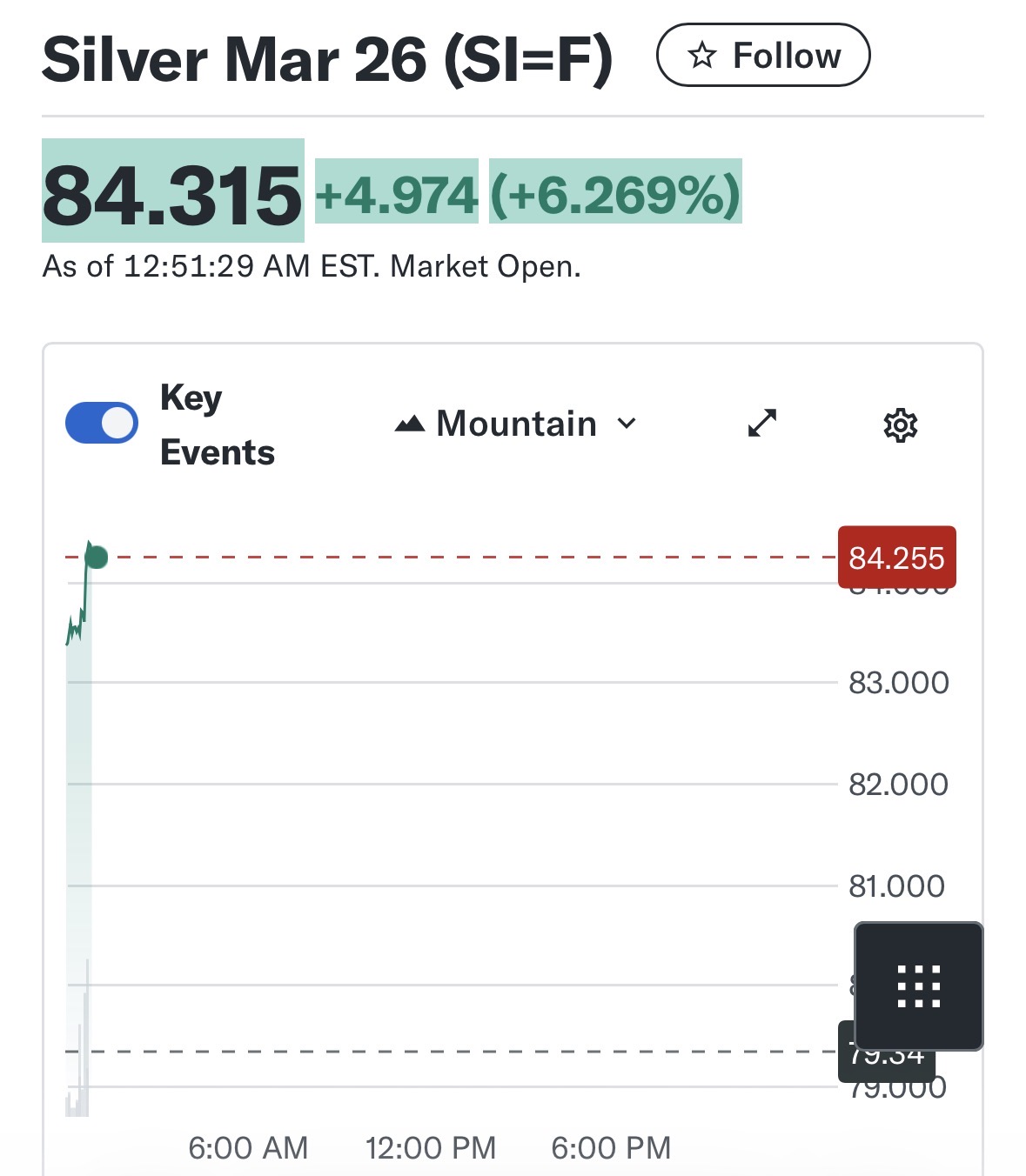Click the chevron next to Mountain
The height and width of the screenshot is (1176, 1026).
point(627,424)
